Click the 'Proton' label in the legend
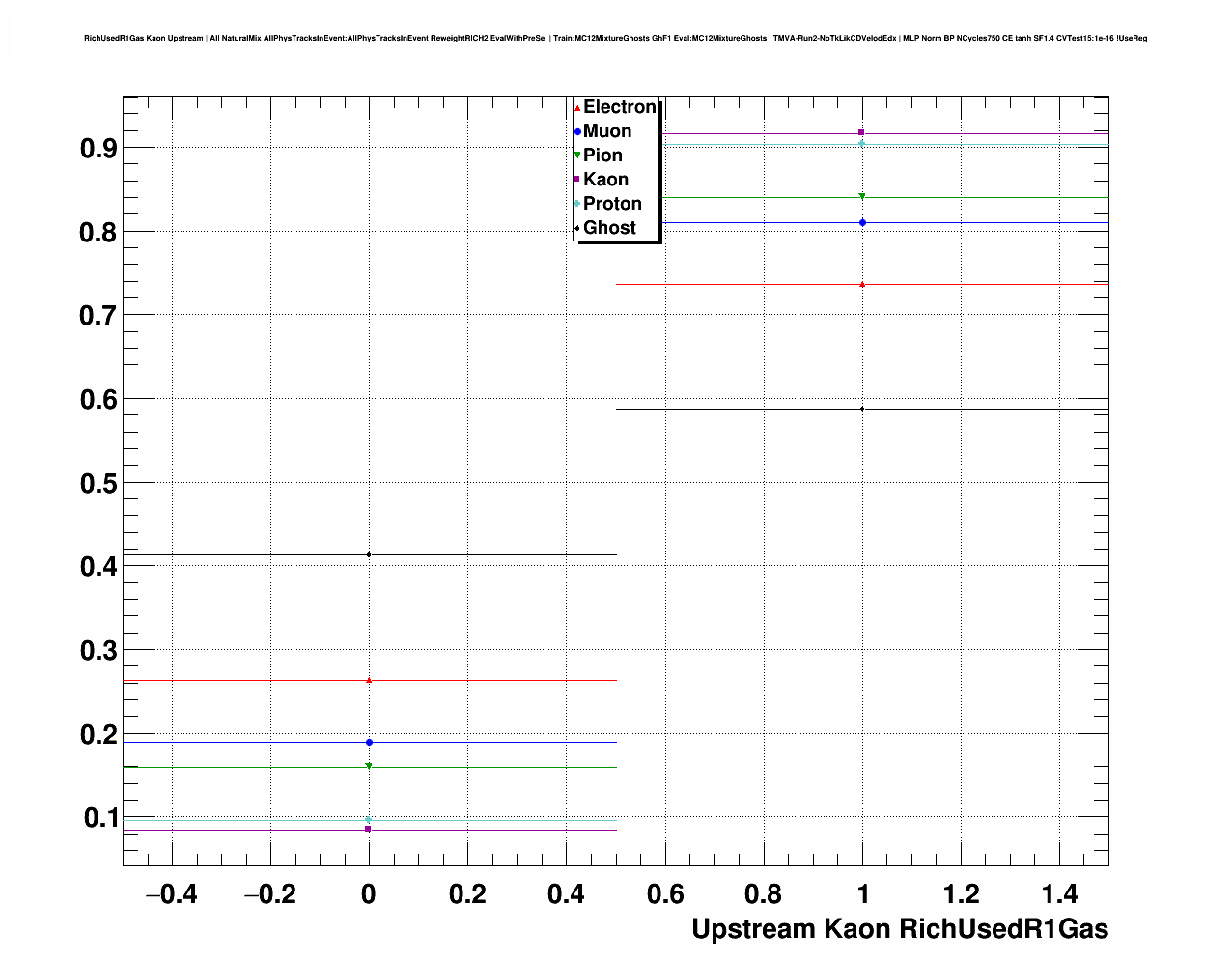 [612, 204]
